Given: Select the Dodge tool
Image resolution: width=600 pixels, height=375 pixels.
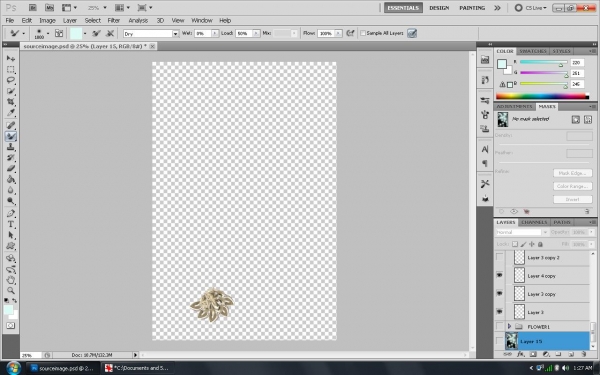Looking at the screenshot, I should click(x=11, y=201).
